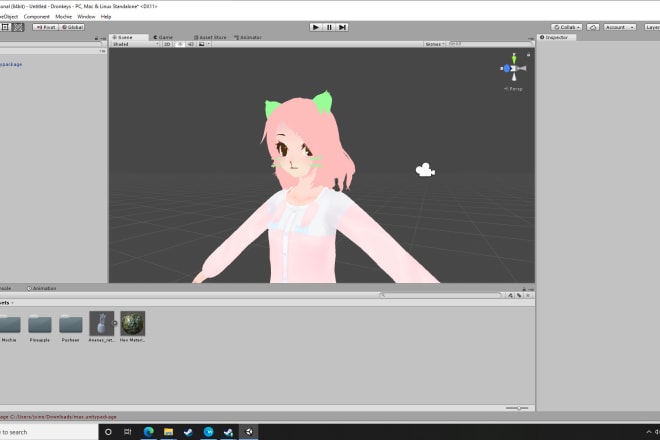Click the green Y axis of scene gizmo
660x440 pixels.
pos(514,59)
